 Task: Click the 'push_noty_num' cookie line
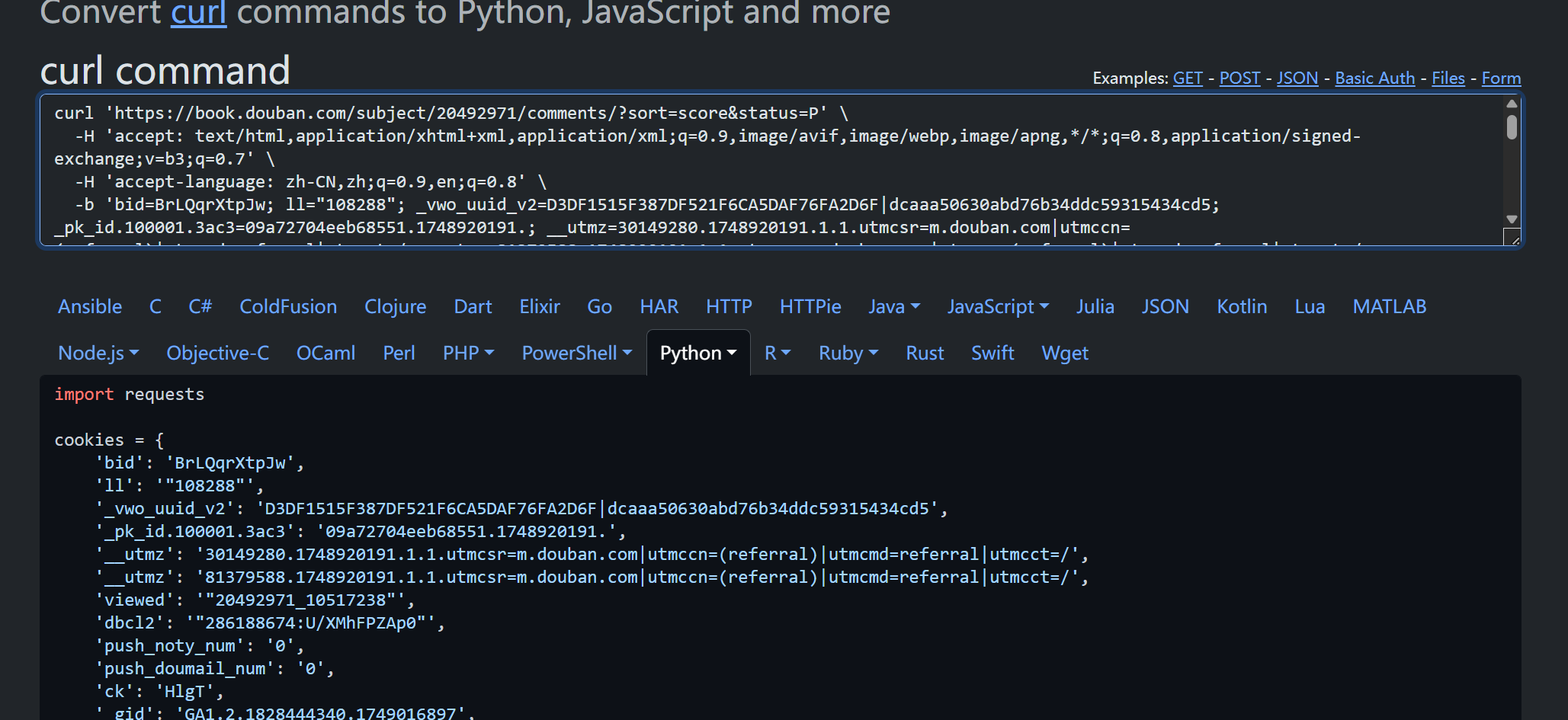(x=200, y=645)
